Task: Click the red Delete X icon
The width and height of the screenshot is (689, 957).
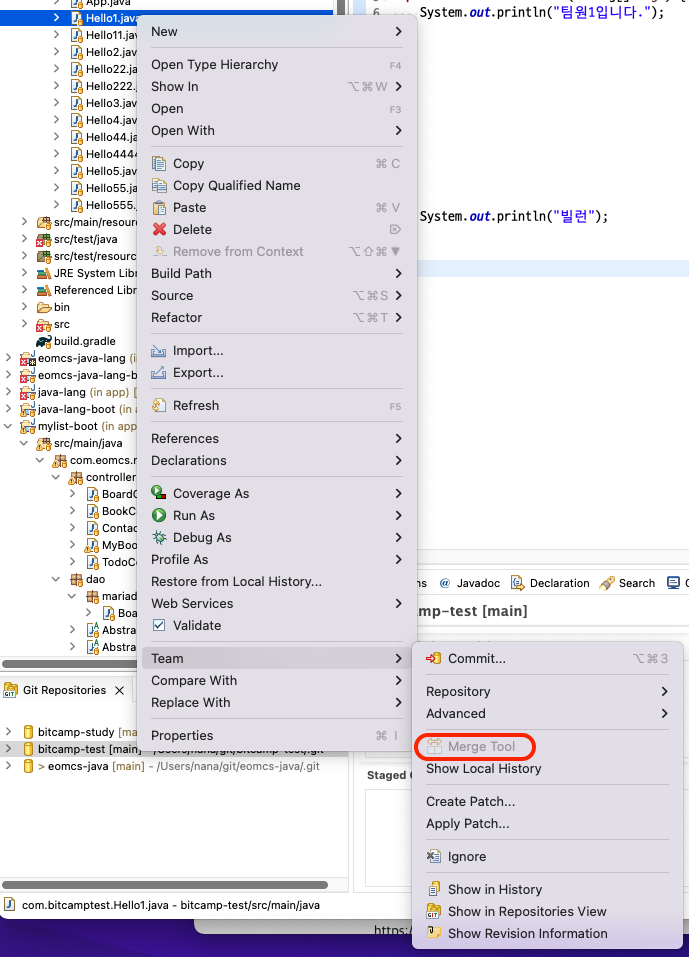Action: (159, 229)
